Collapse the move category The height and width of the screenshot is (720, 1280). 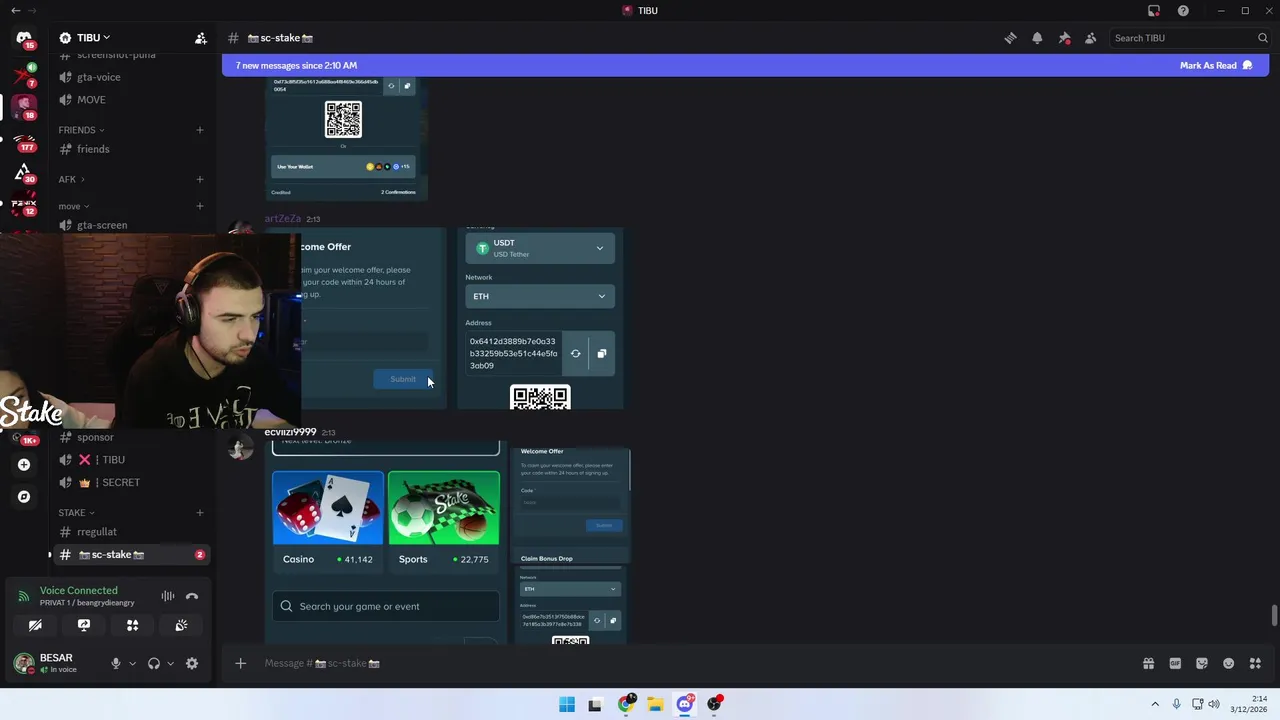74,206
